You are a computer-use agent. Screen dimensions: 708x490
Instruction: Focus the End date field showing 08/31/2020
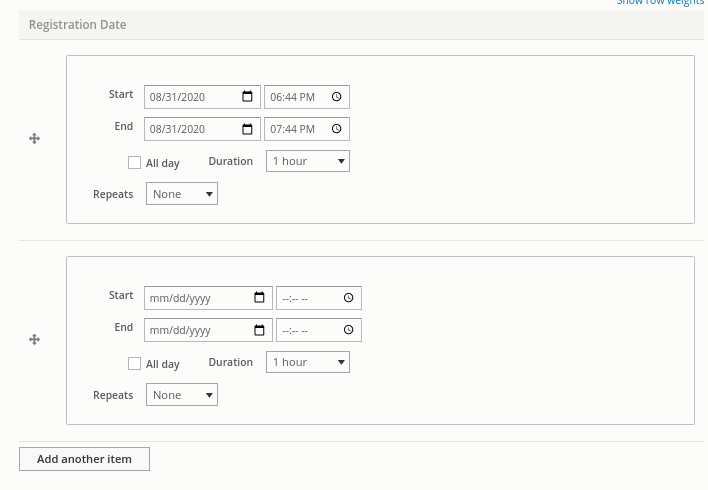pyautogui.click(x=202, y=129)
